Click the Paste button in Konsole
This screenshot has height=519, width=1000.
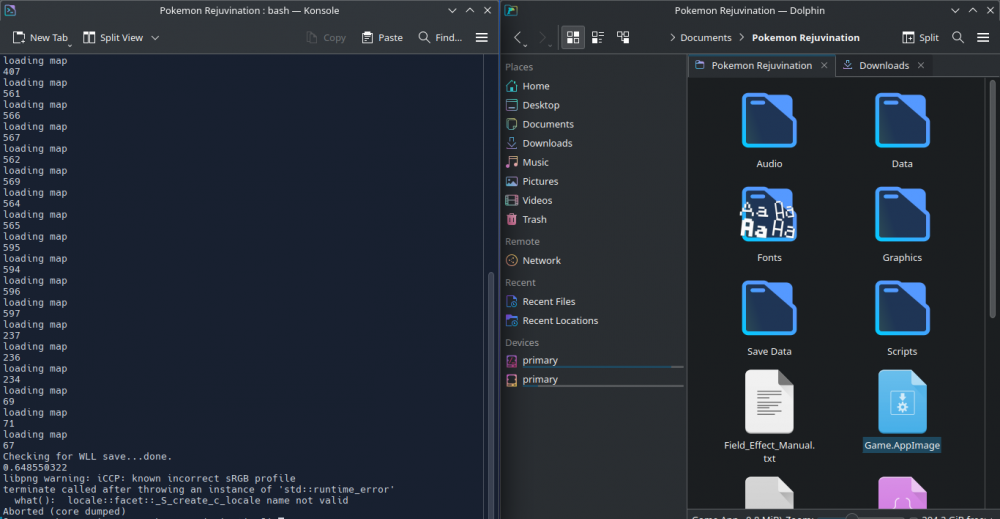pos(382,38)
